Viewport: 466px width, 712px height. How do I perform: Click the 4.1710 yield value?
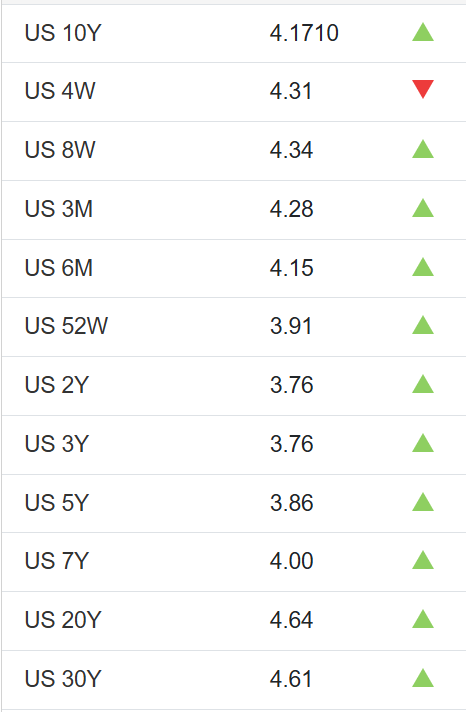[x=304, y=33]
